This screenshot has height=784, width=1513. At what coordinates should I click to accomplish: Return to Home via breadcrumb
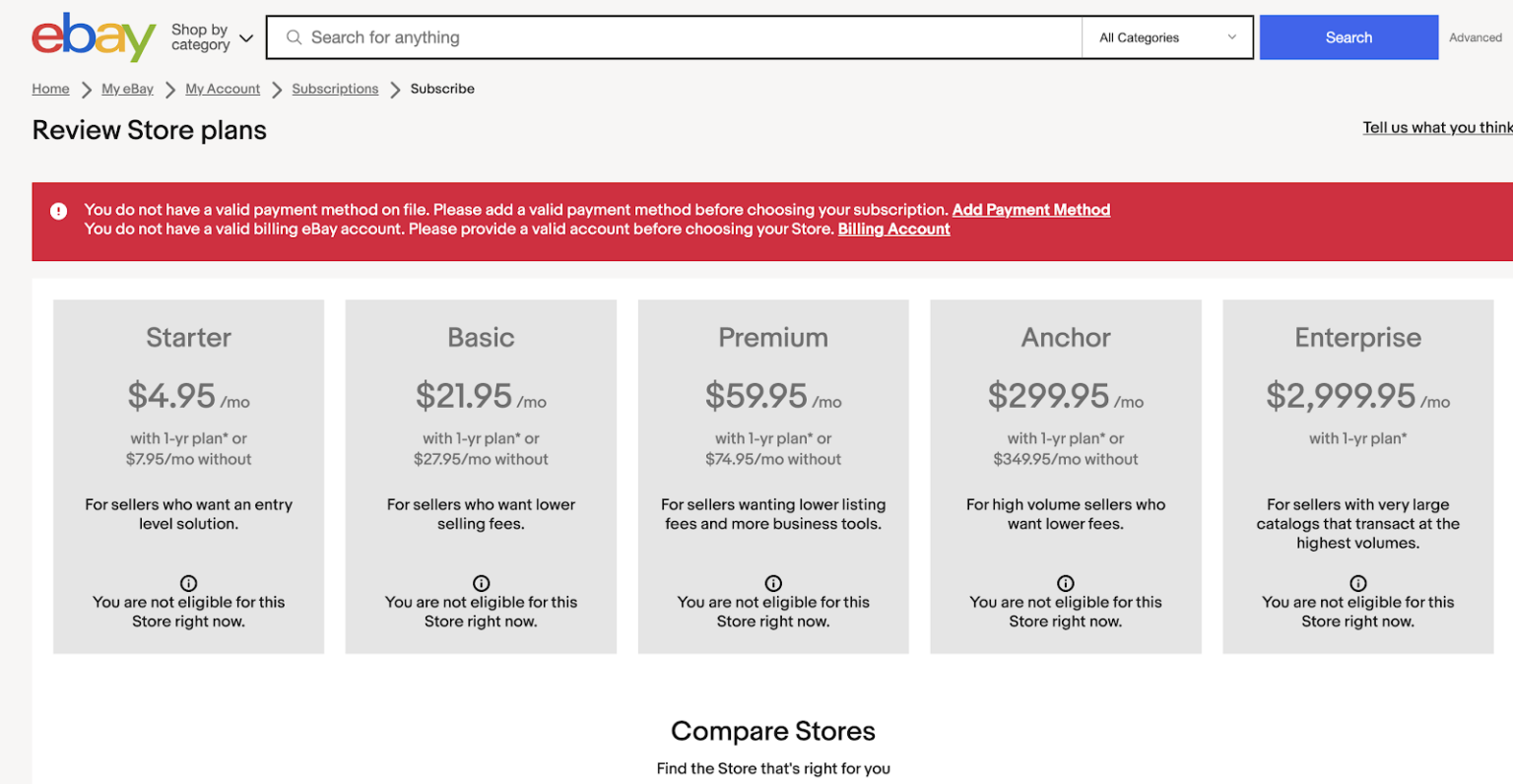pos(50,89)
